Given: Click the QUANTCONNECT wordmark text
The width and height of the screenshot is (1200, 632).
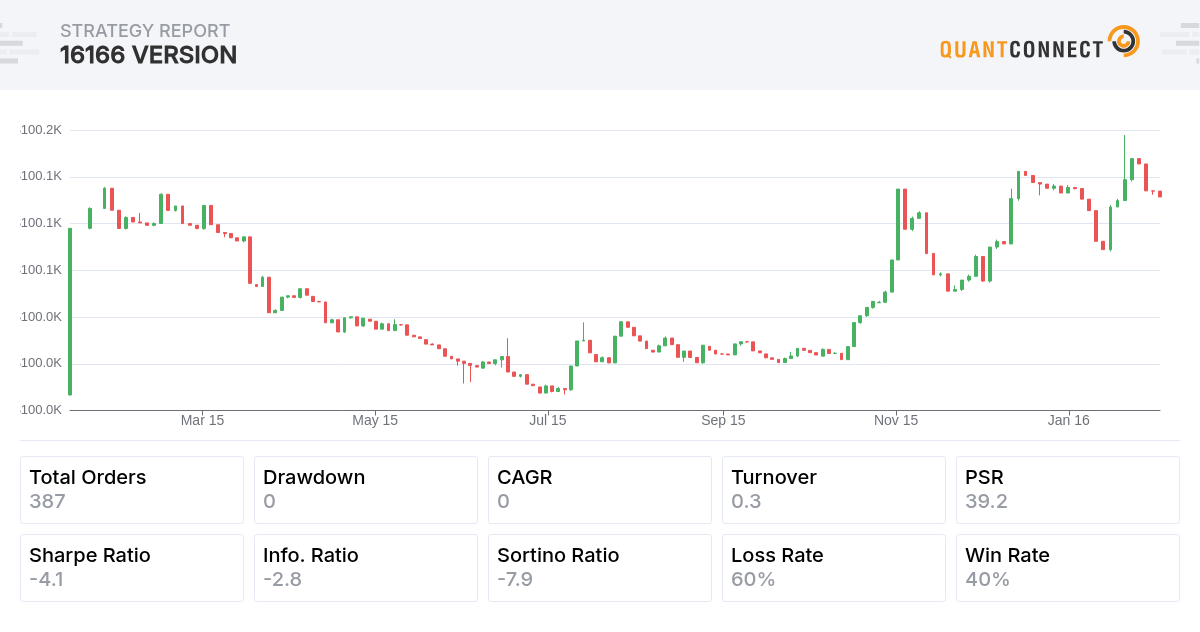Looking at the screenshot, I should pos(1021,49).
